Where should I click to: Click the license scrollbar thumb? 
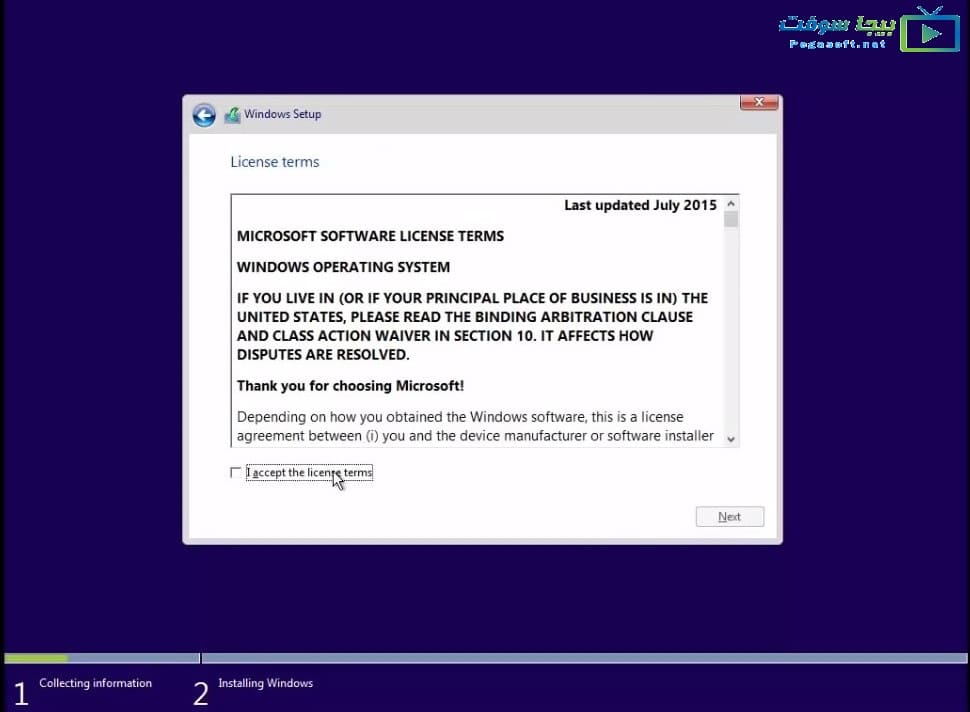(x=731, y=219)
